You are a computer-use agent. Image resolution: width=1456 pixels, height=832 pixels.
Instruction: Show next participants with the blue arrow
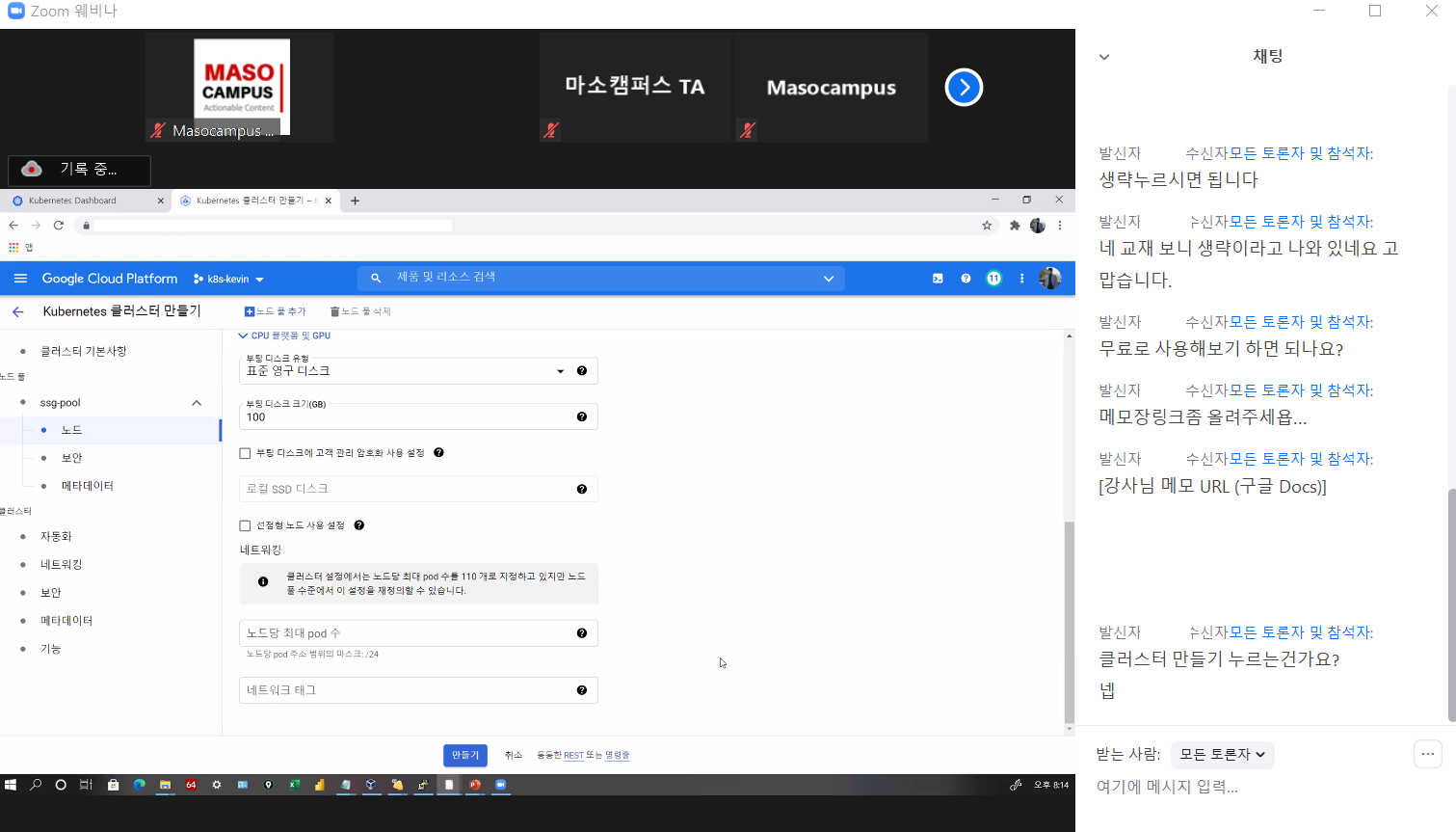pos(964,88)
